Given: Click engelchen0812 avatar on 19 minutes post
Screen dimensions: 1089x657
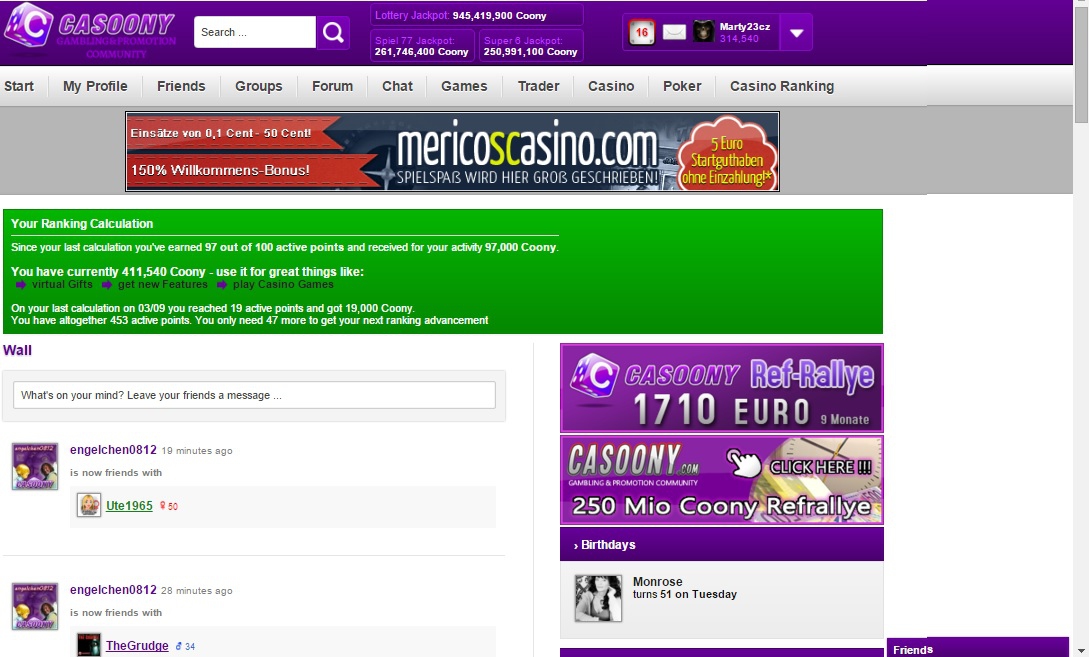Looking at the screenshot, I should tap(35, 466).
